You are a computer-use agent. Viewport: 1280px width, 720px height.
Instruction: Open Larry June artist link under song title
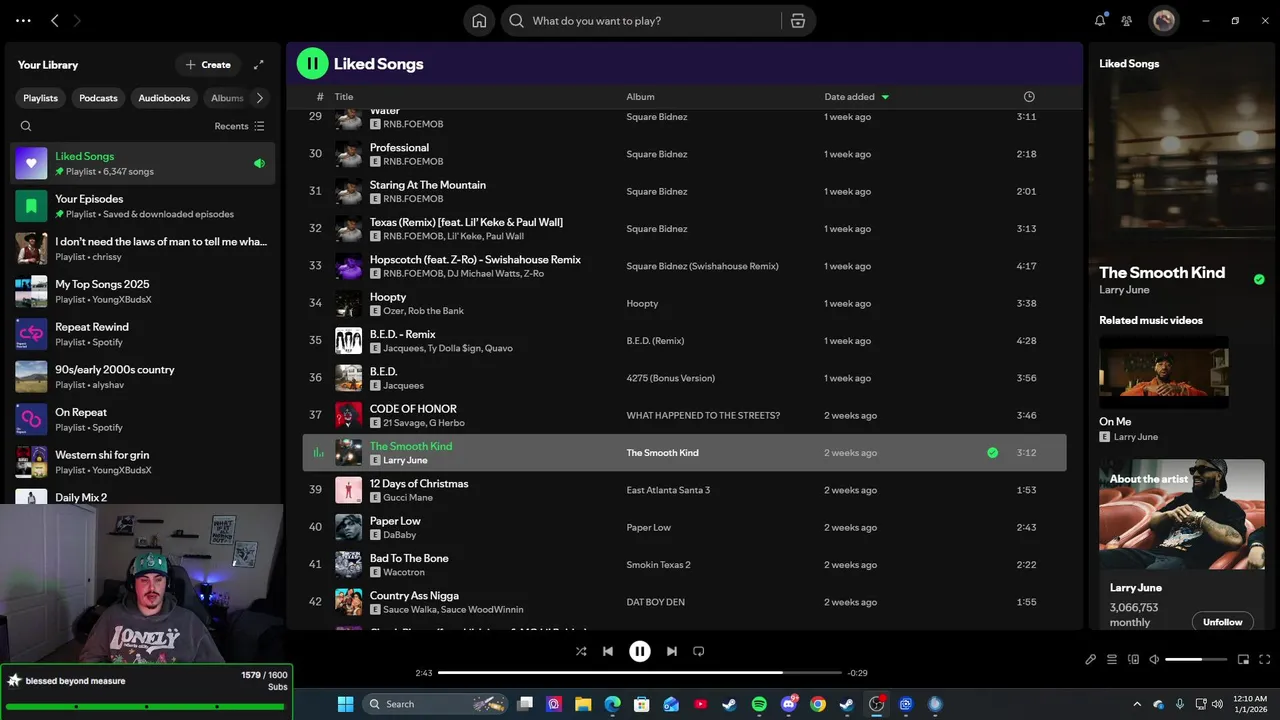coord(405,461)
